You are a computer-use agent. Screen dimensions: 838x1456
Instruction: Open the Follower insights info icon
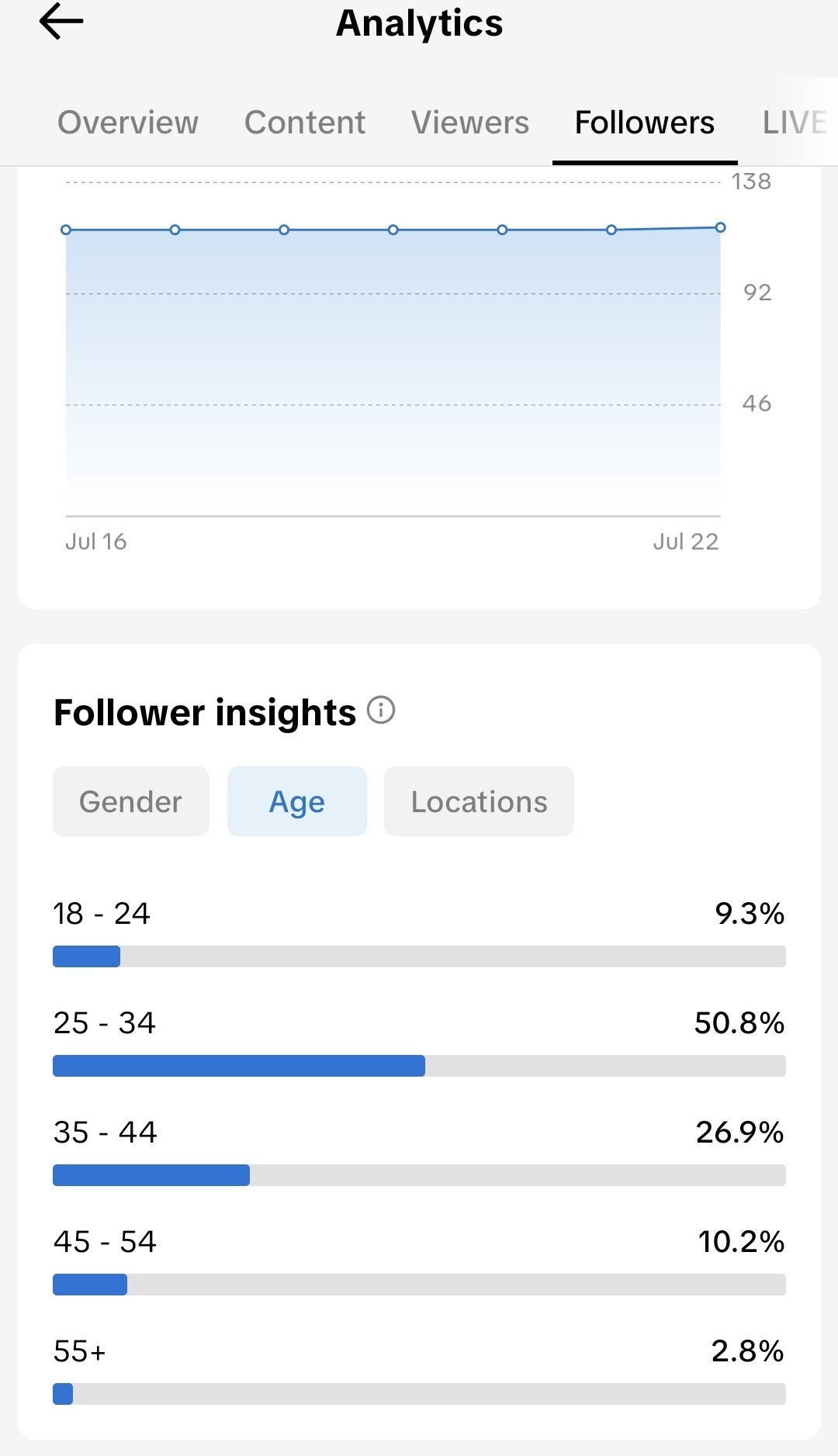tap(381, 710)
